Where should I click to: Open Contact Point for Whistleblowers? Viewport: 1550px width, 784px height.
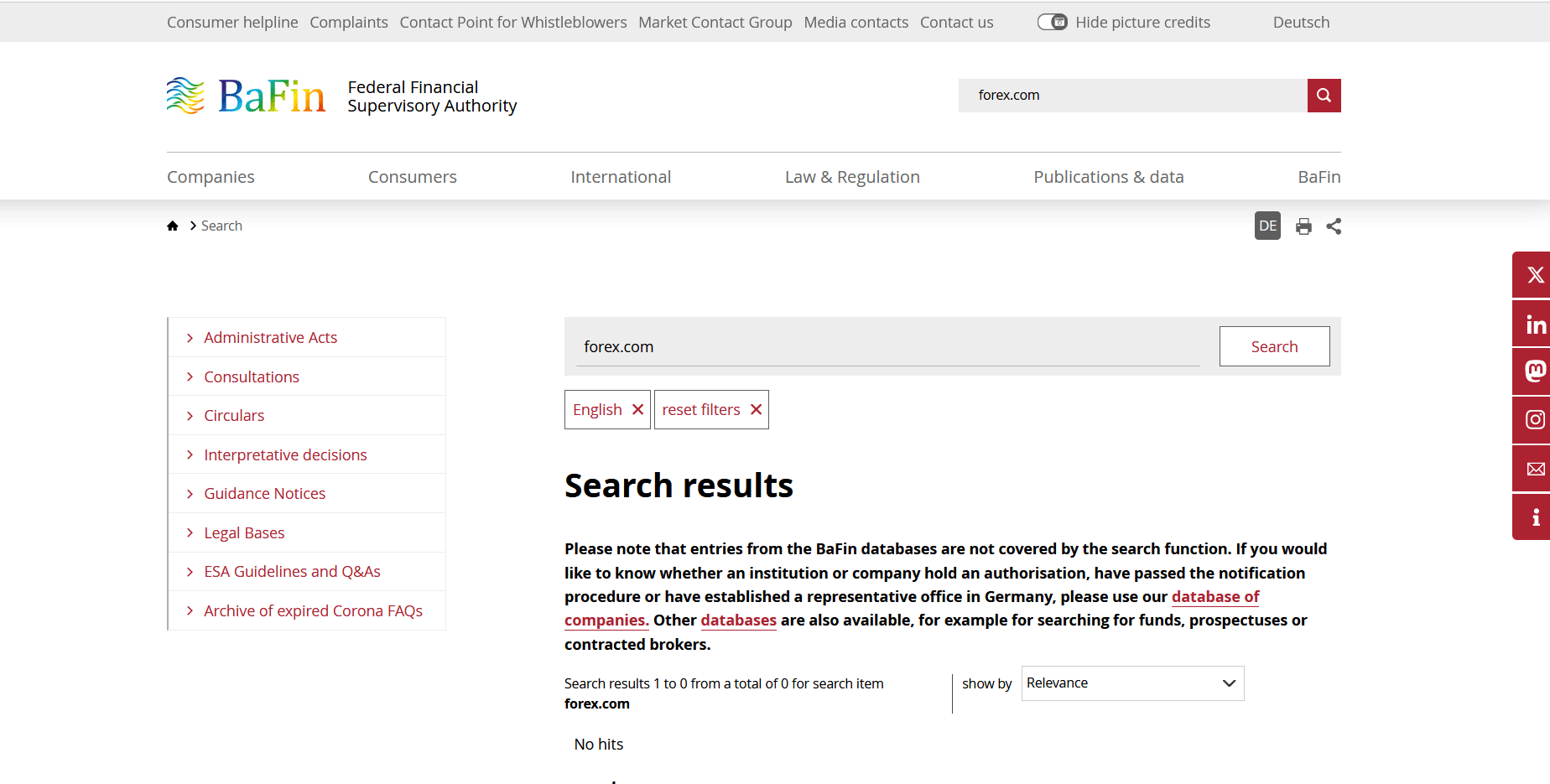[513, 23]
